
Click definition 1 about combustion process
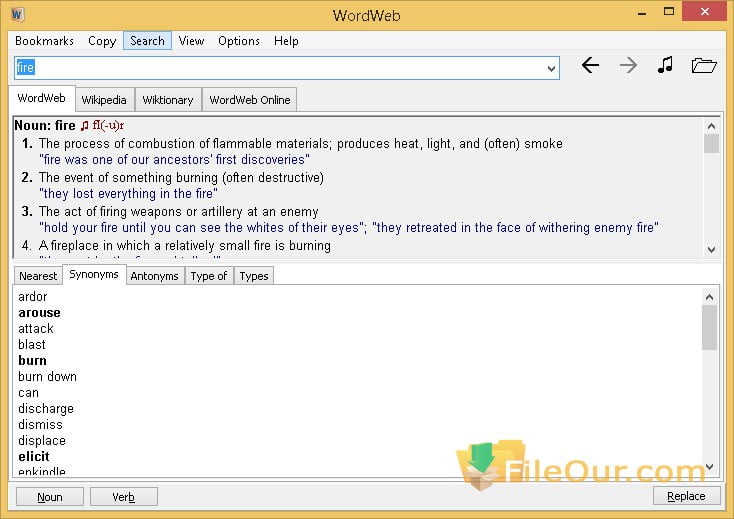pos(301,144)
